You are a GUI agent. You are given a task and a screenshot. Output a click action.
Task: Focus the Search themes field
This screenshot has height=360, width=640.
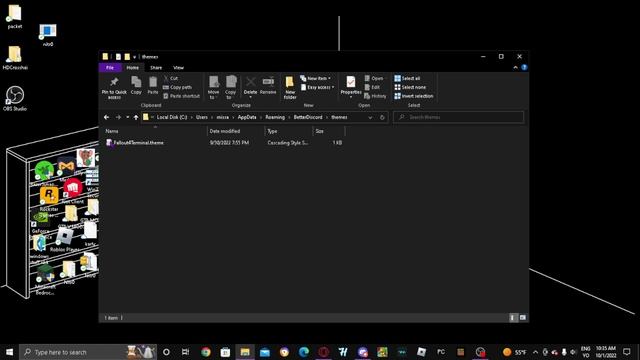click(x=458, y=117)
